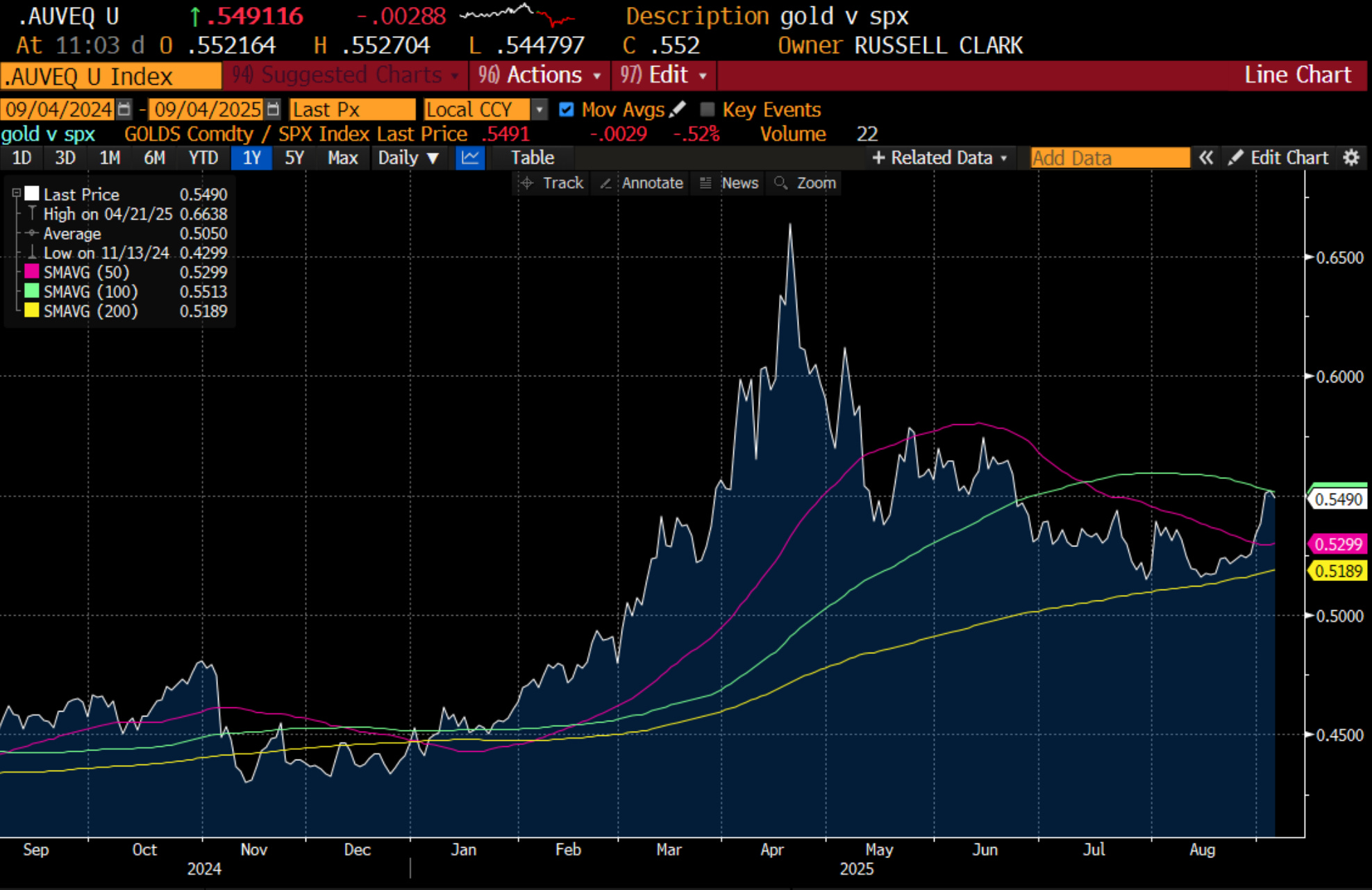Click the double left arrow collapse icon
Viewport: 1372px width, 890px height.
[x=1206, y=158]
